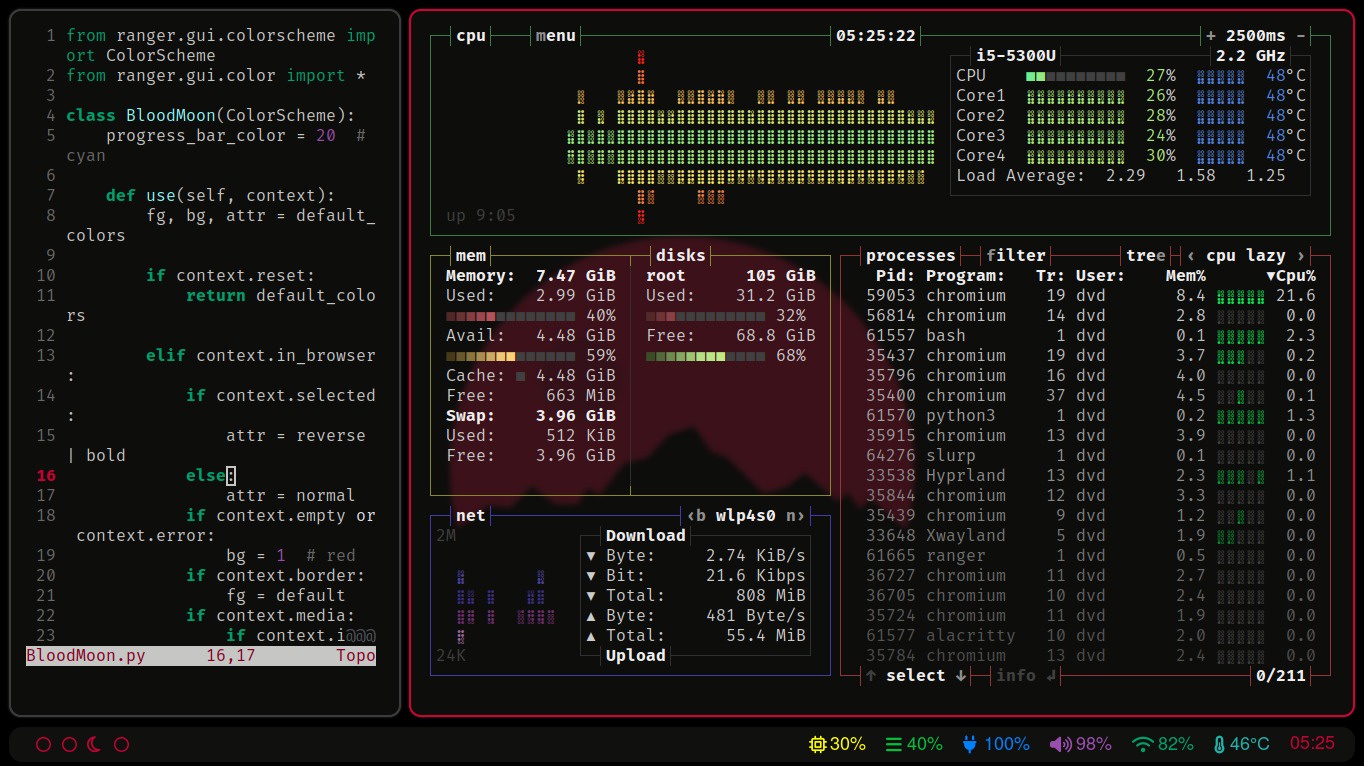This screenshot has height=766, width=1364.
Task: Click the green memory bars icon in status bar
Action: click(x=894, y=744)
